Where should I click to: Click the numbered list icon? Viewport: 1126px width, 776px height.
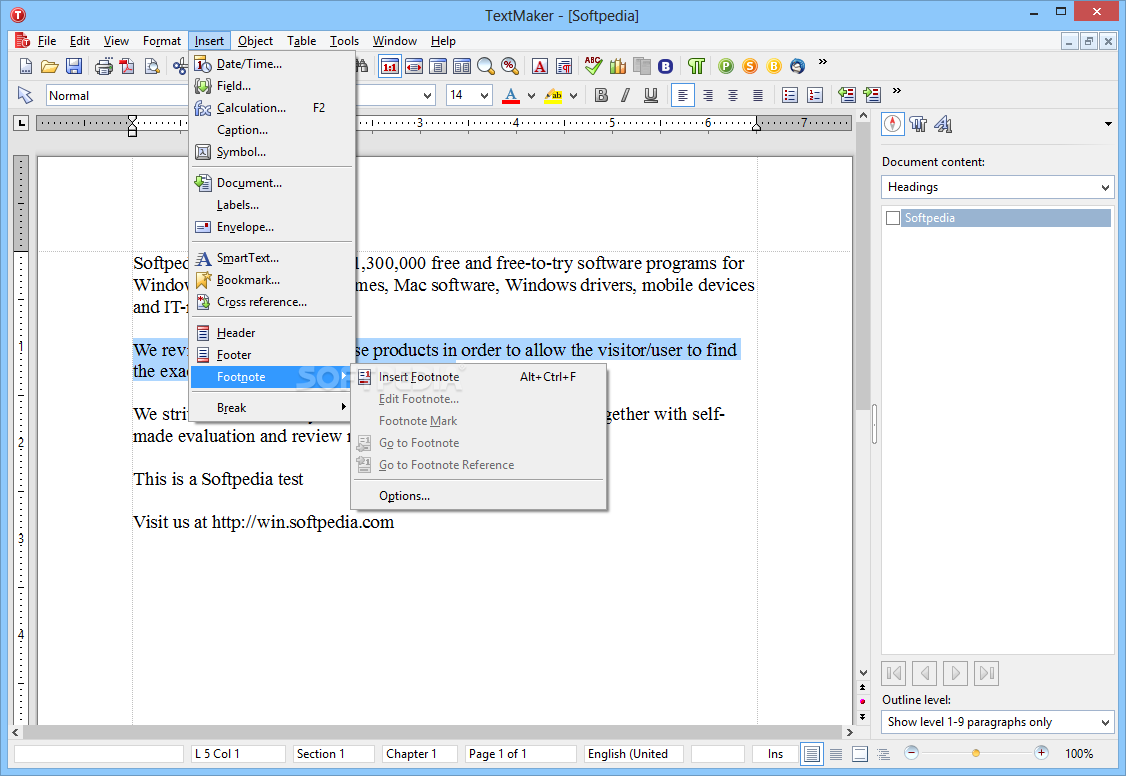[815, 95]
